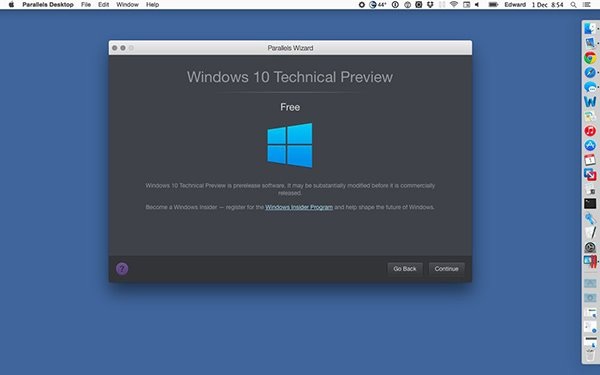Click the volume icon in menu bar
The image size is (600, 375).
[x=477, y=5]
